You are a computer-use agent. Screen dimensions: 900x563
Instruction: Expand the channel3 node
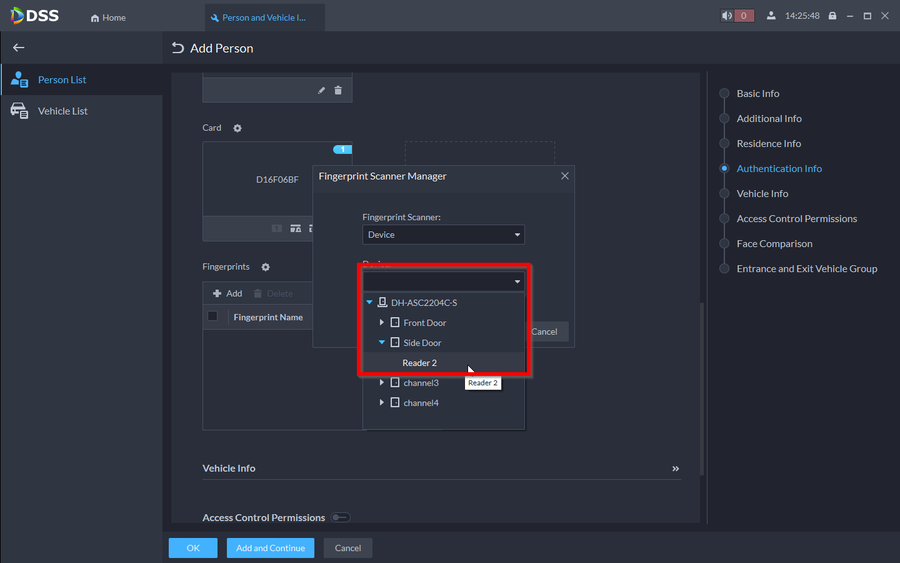pyautogui.click(x=382, y=382)
